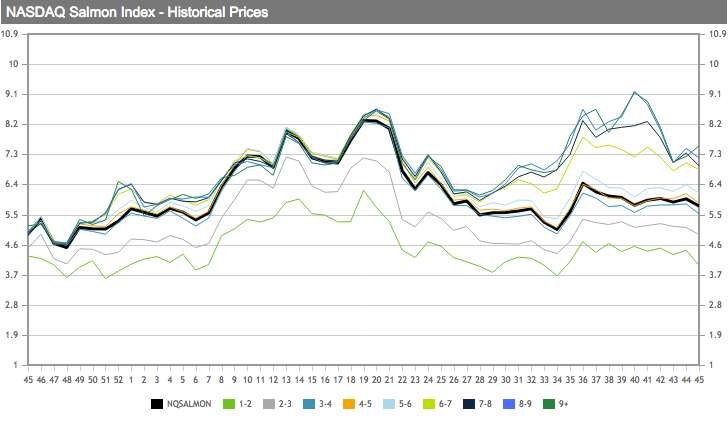
Task: Toggle the NQSALMON series legend label
Action: [x=189, y=404]
